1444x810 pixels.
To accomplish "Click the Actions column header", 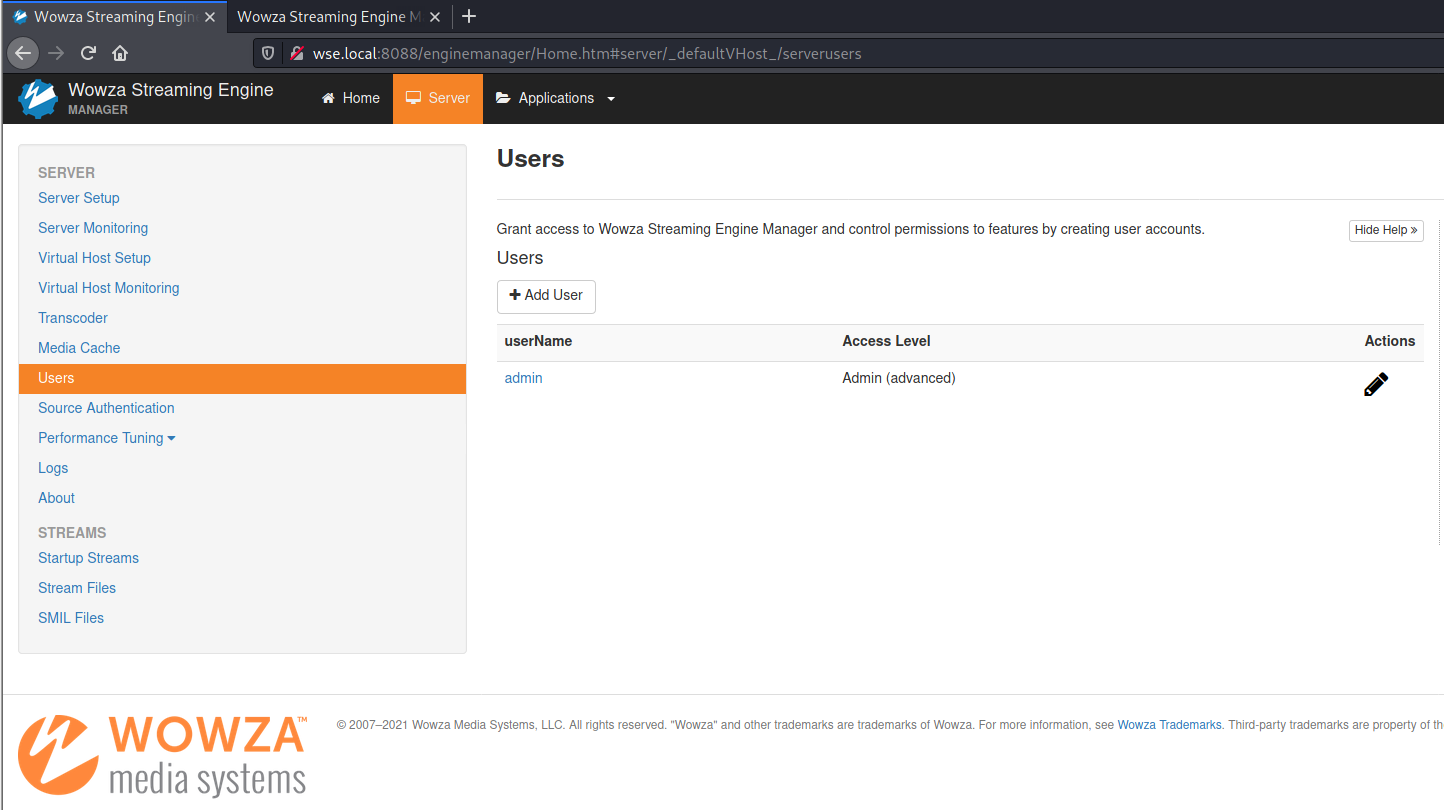I will [x=1390, y=341].
